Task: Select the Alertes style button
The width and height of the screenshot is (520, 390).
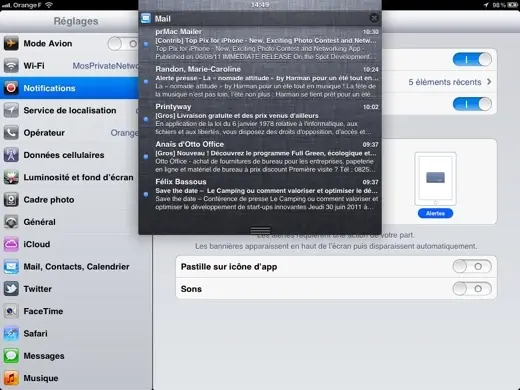Action: [435, 213]
